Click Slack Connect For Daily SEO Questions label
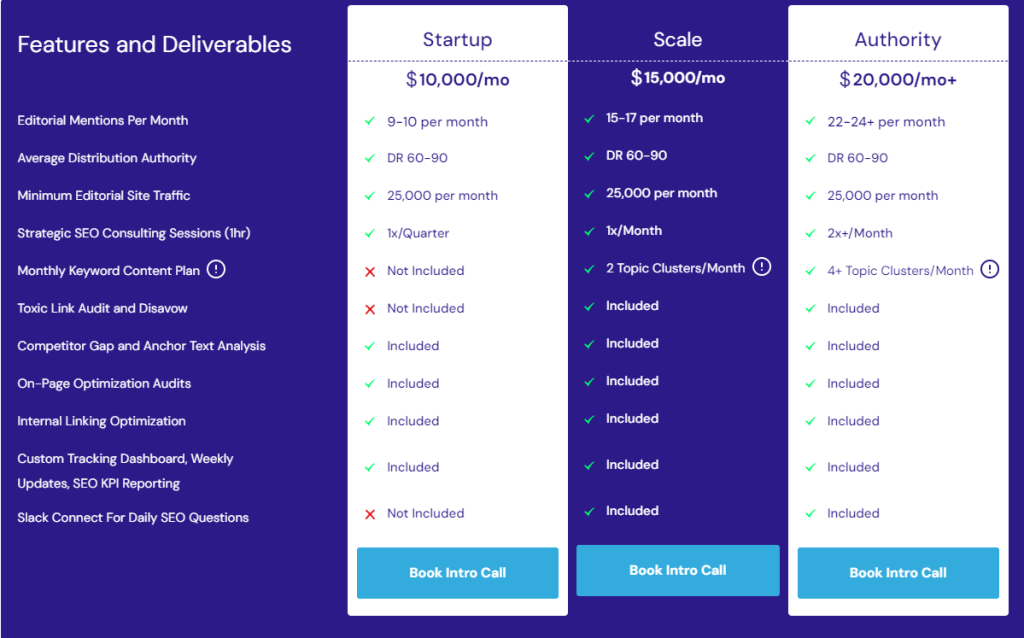The width and height of the screenshot is (1024, 638). [x=133, y=518]
